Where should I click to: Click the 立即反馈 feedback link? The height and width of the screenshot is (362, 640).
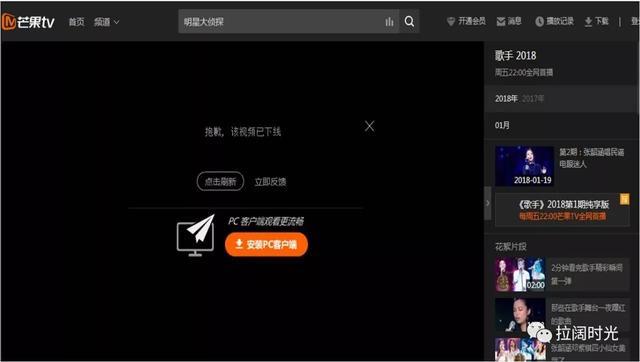coord(270,182)
